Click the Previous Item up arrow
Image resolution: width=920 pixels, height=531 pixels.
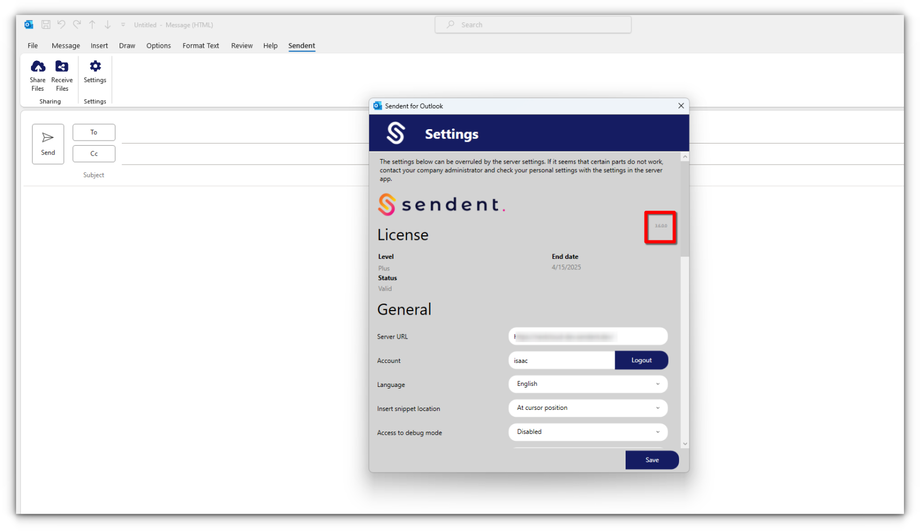[x=92, y=25]
